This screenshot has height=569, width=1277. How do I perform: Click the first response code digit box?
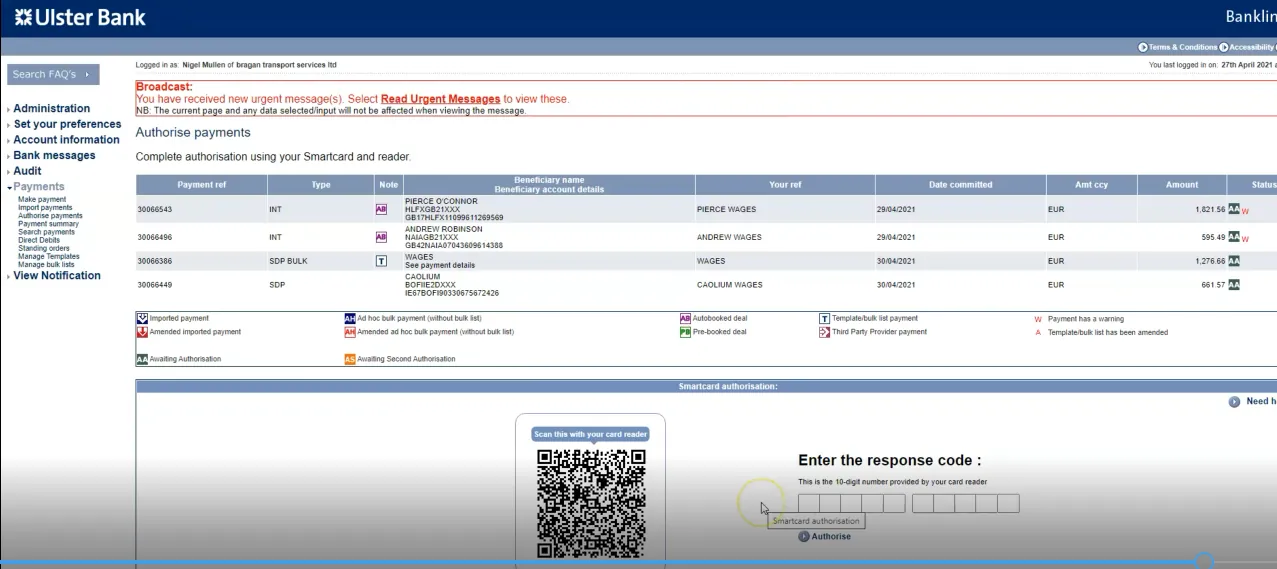tap(808, 504)
